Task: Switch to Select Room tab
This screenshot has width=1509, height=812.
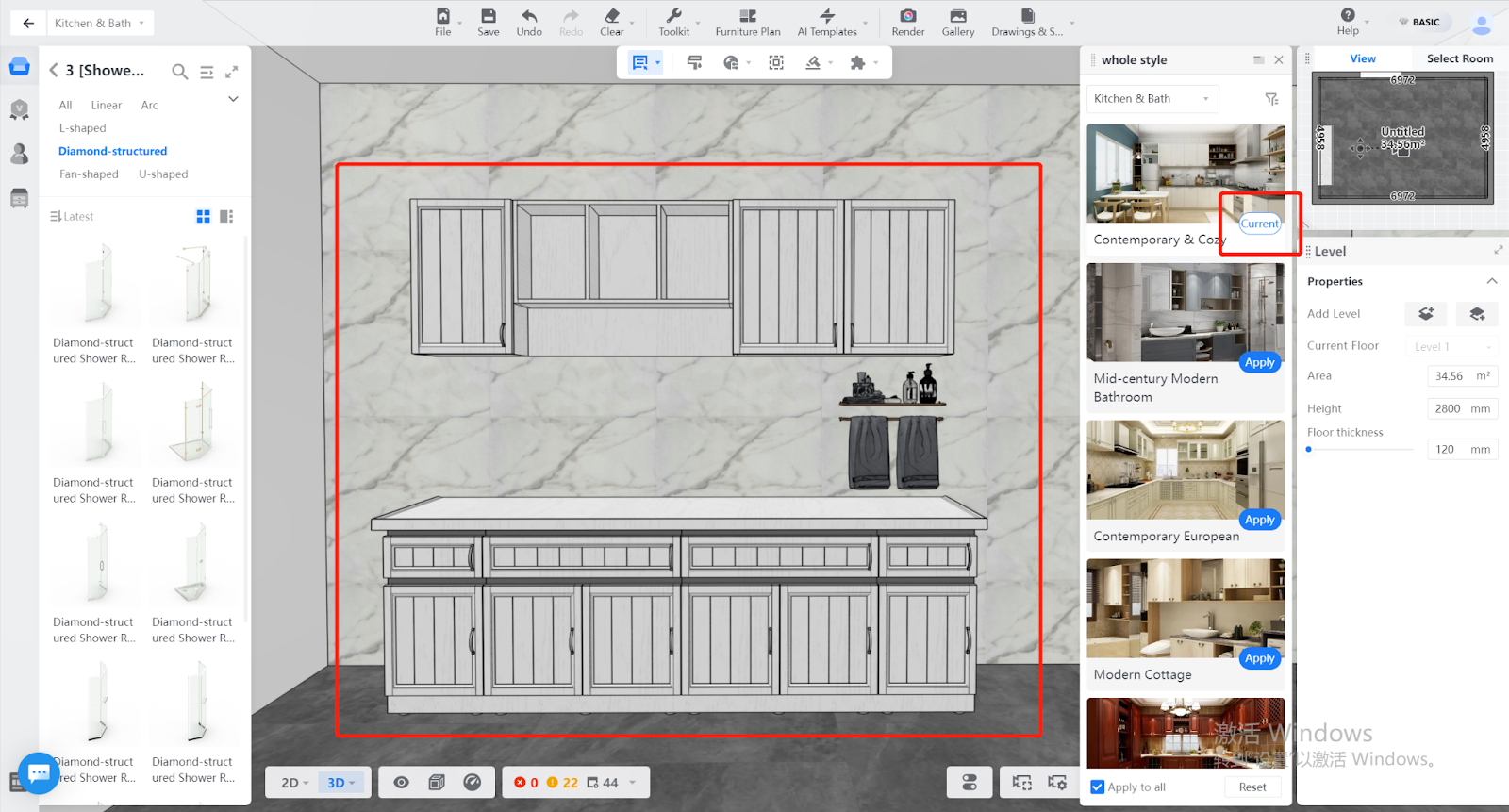Action: [1459, 58]
